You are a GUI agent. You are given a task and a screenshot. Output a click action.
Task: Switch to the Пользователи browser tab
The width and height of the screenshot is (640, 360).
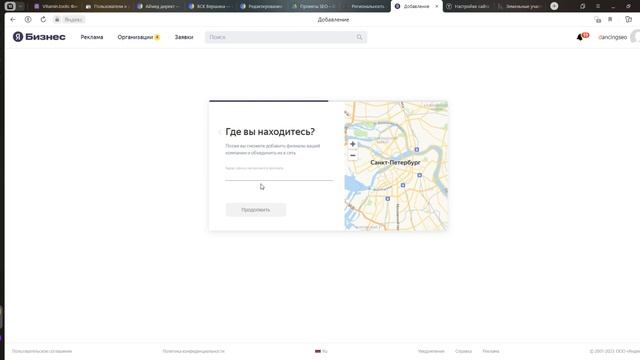(107, 6)
